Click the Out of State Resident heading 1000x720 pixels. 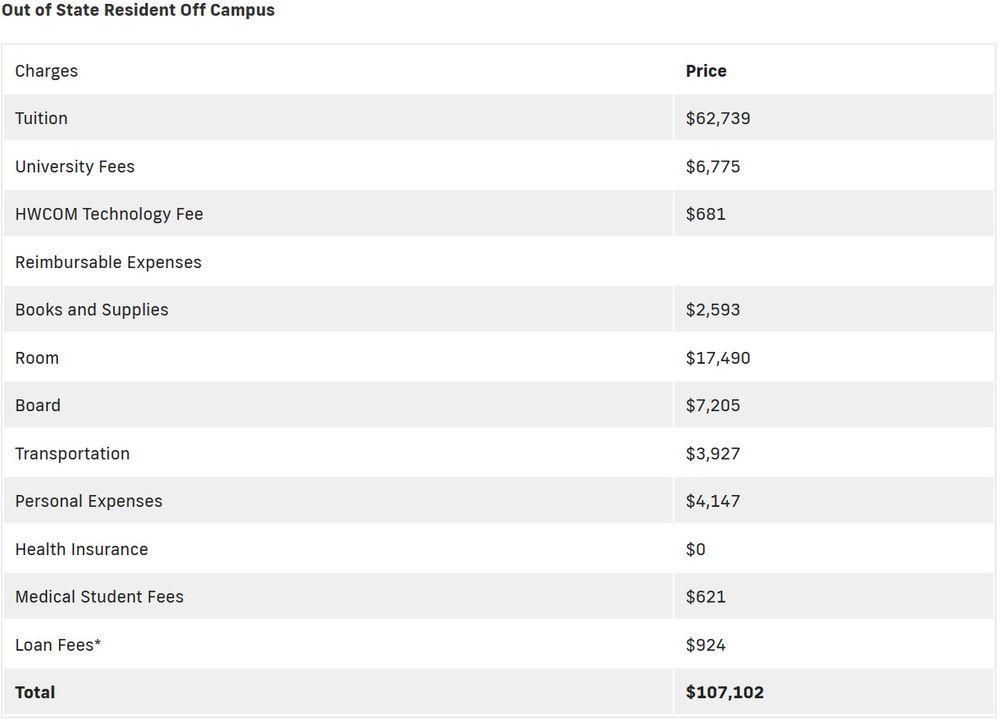pos(138,11)
